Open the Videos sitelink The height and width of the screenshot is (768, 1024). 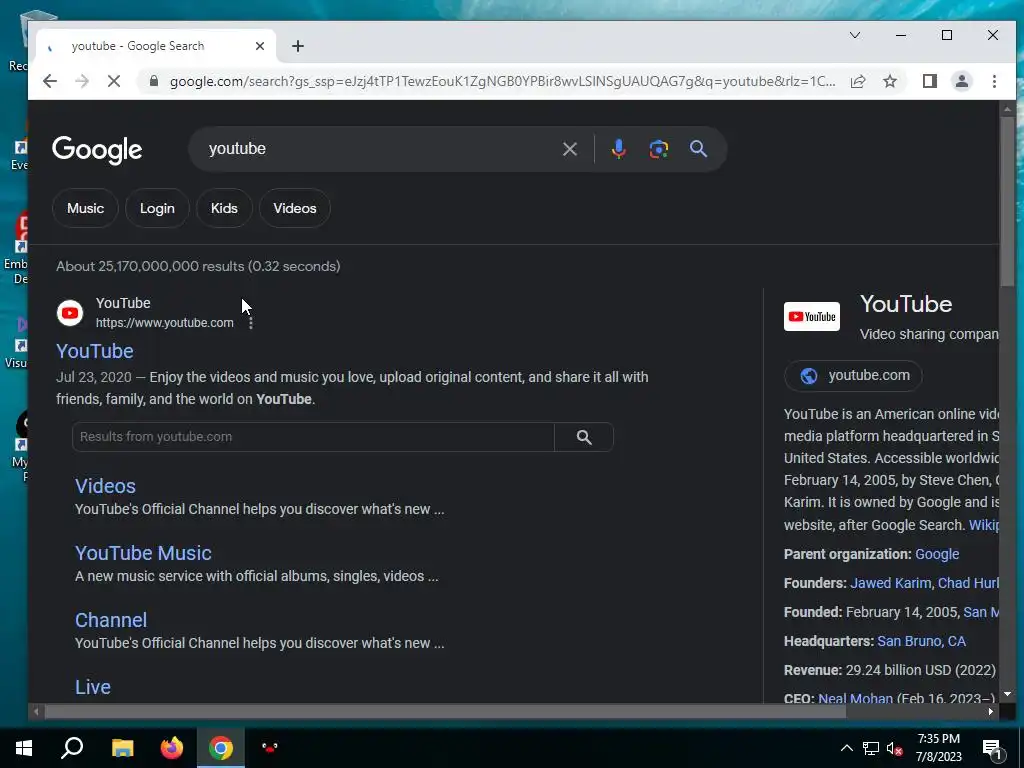pos(105,486)
